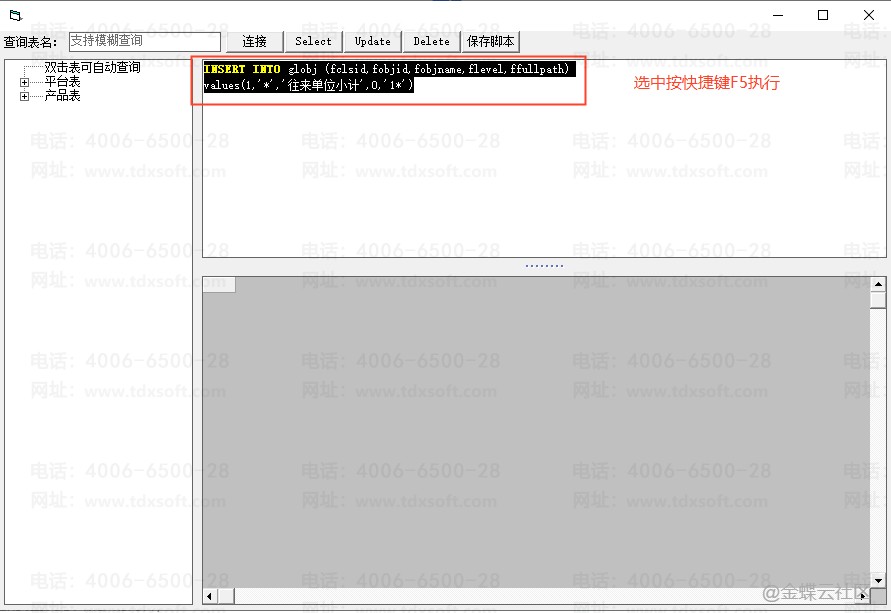Click the Select button

[x=313, y=41]
